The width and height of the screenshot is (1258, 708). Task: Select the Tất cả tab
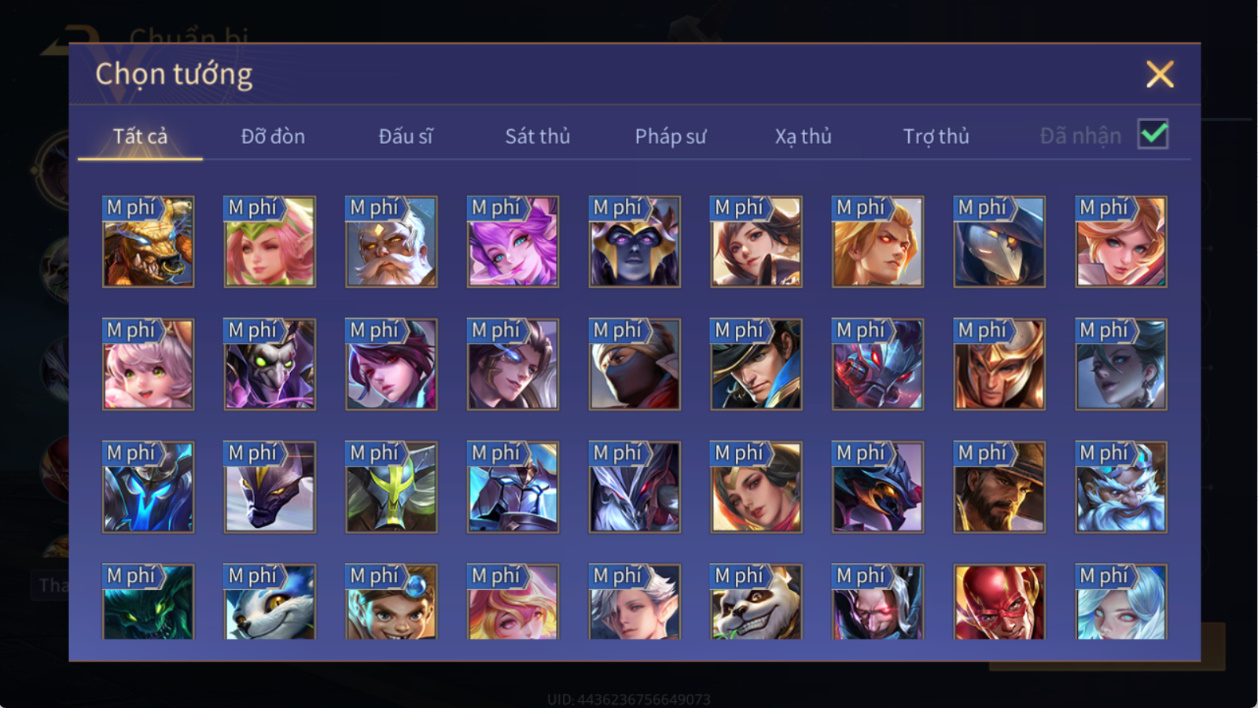point(140,136)
